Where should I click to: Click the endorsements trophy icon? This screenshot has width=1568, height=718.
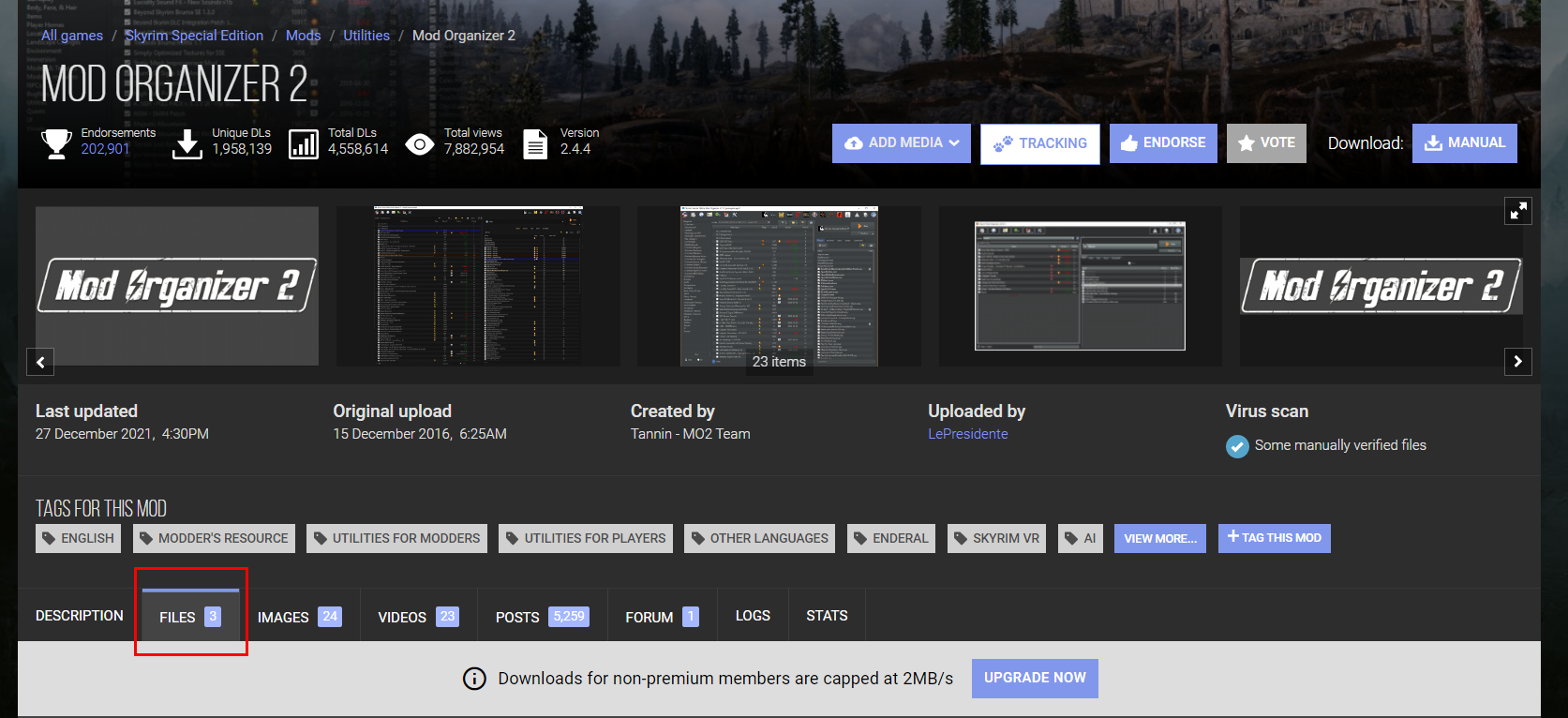(x=56, y=143)
